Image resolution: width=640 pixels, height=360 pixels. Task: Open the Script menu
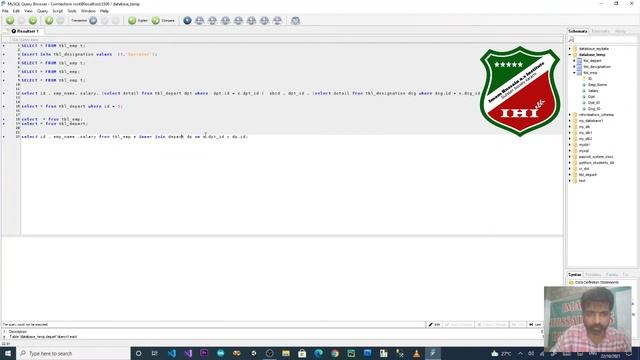[58, 11]
